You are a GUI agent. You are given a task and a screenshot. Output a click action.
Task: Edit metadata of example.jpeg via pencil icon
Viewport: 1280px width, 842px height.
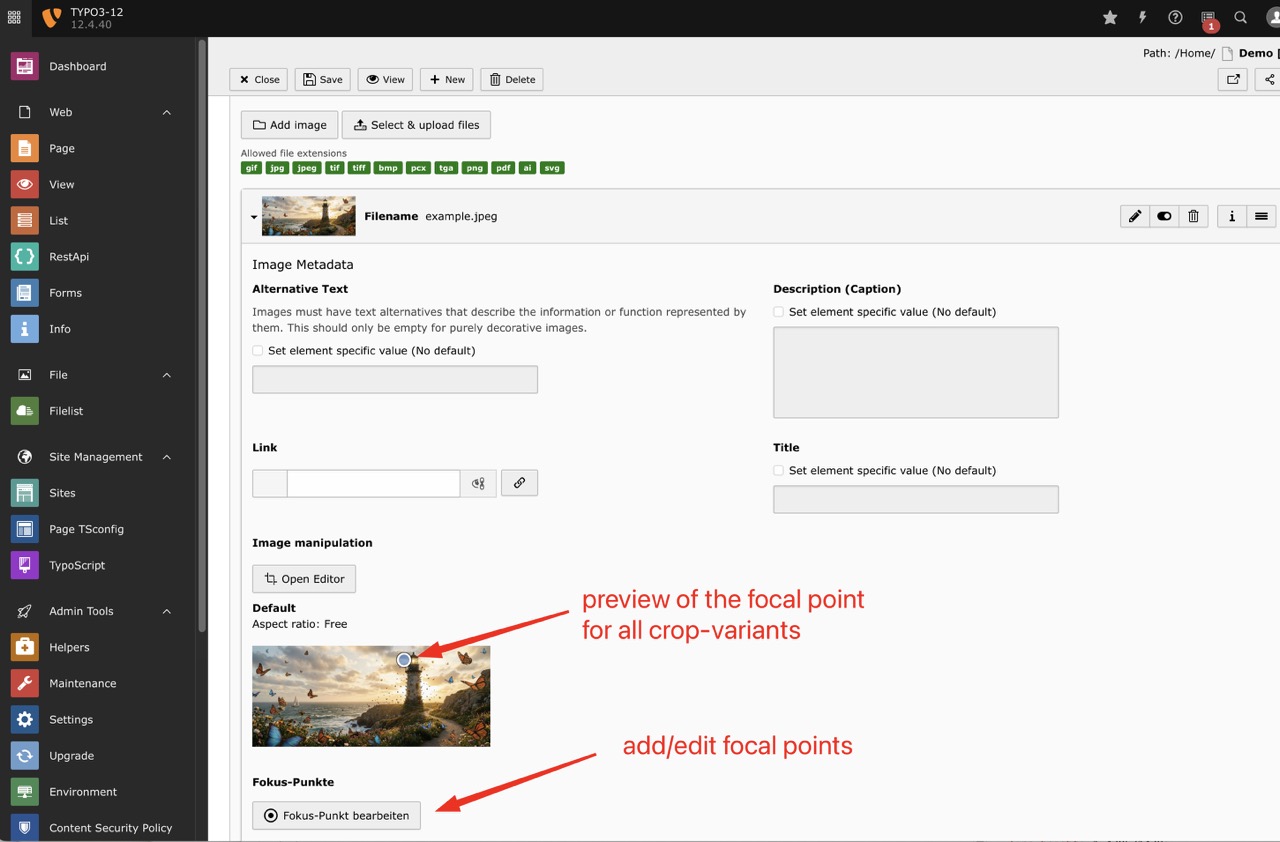coord(1134,216)
